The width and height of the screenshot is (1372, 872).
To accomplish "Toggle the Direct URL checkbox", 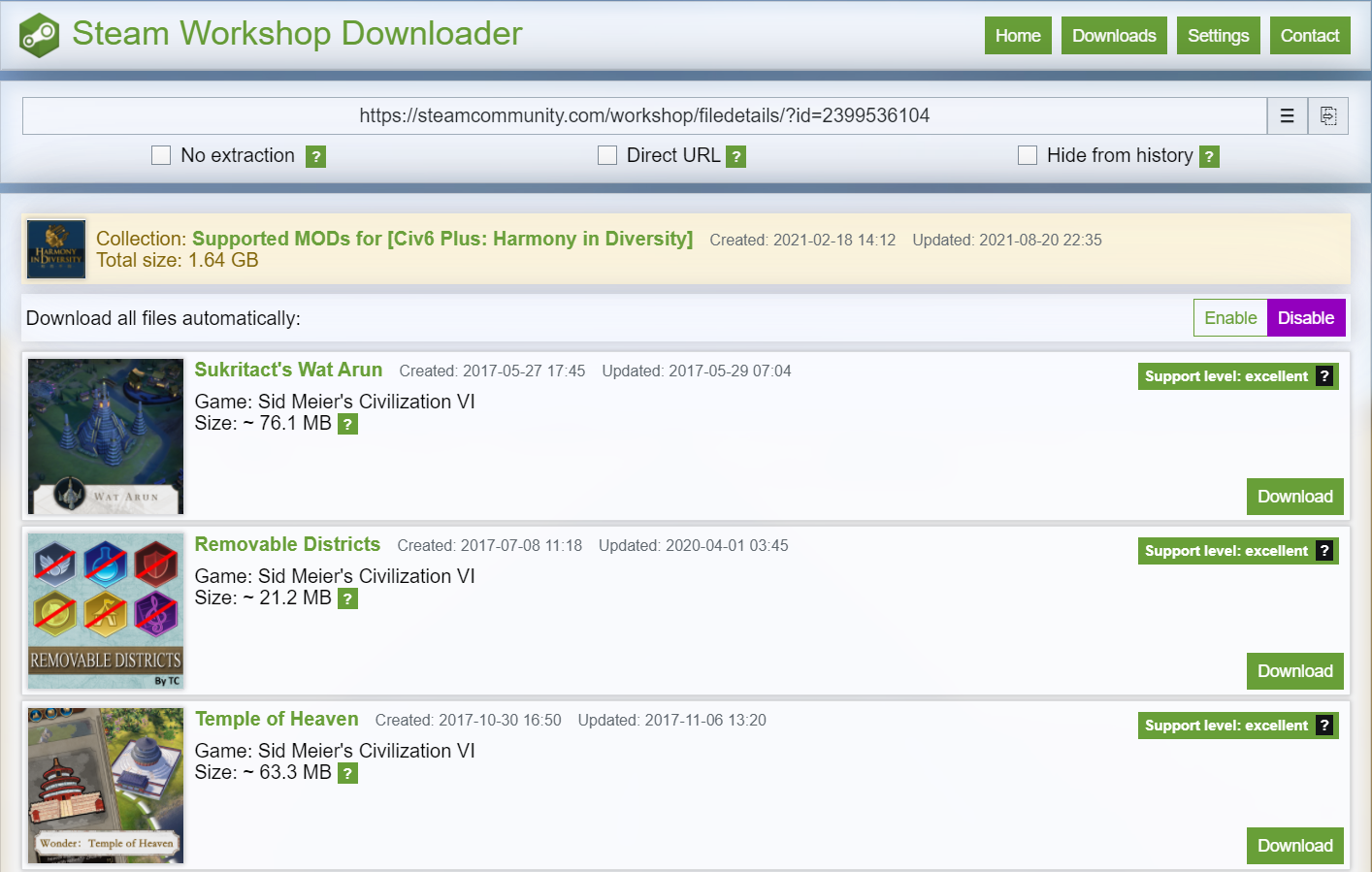I will tap(607, 155).
